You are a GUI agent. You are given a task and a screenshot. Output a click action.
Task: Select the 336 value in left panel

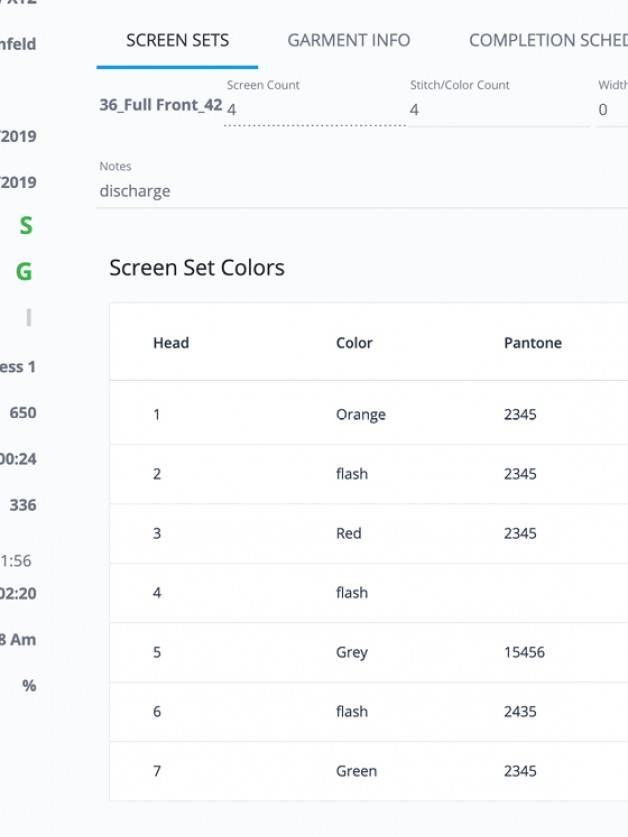click(23, 505)
